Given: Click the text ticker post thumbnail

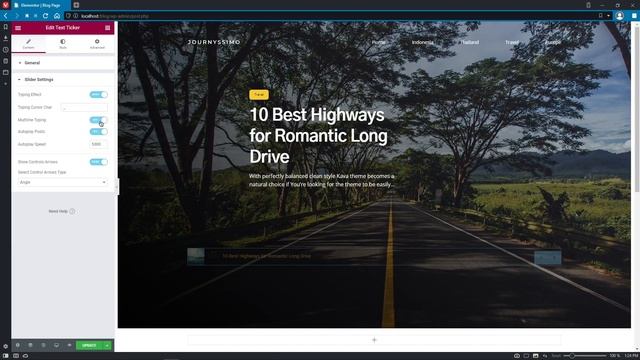Looking at the screenshot, I should click(x=196, y=256).
